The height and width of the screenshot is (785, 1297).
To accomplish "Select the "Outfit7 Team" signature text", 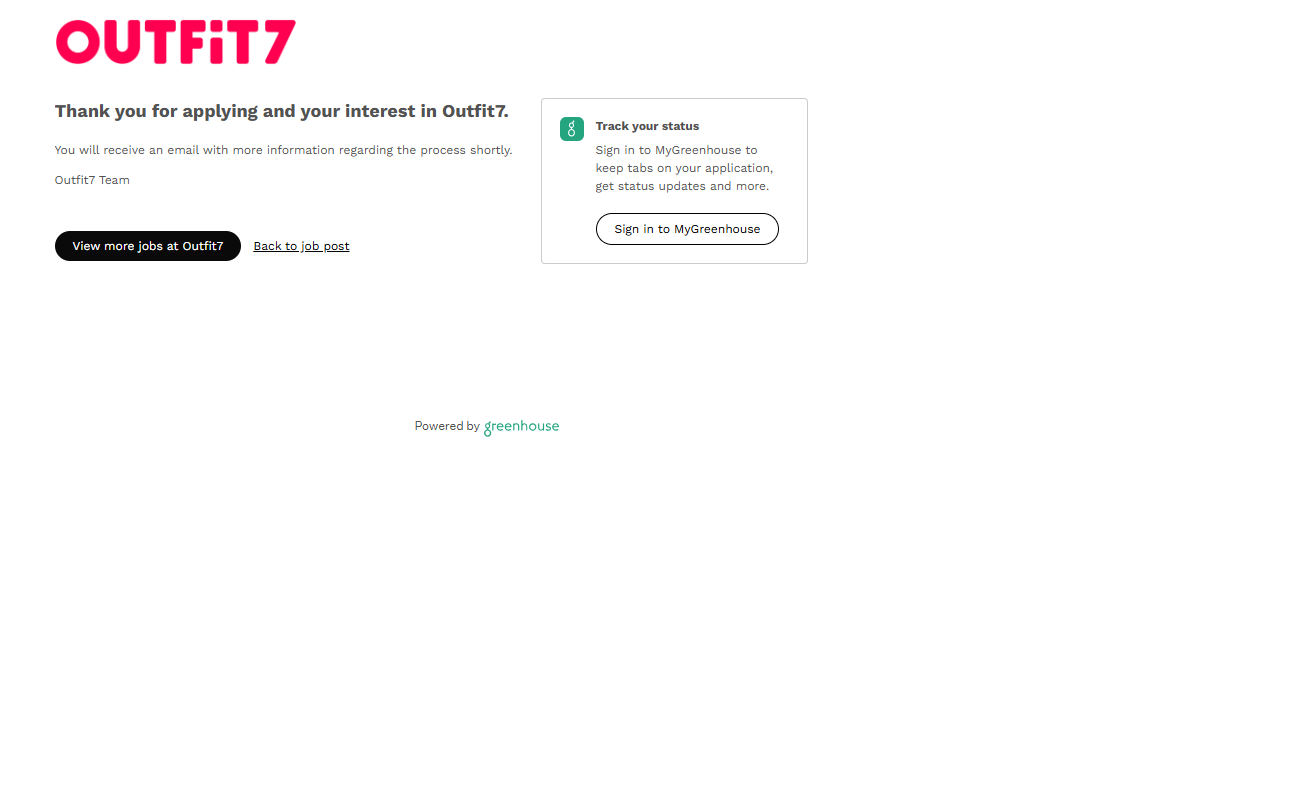I will 92,180.
